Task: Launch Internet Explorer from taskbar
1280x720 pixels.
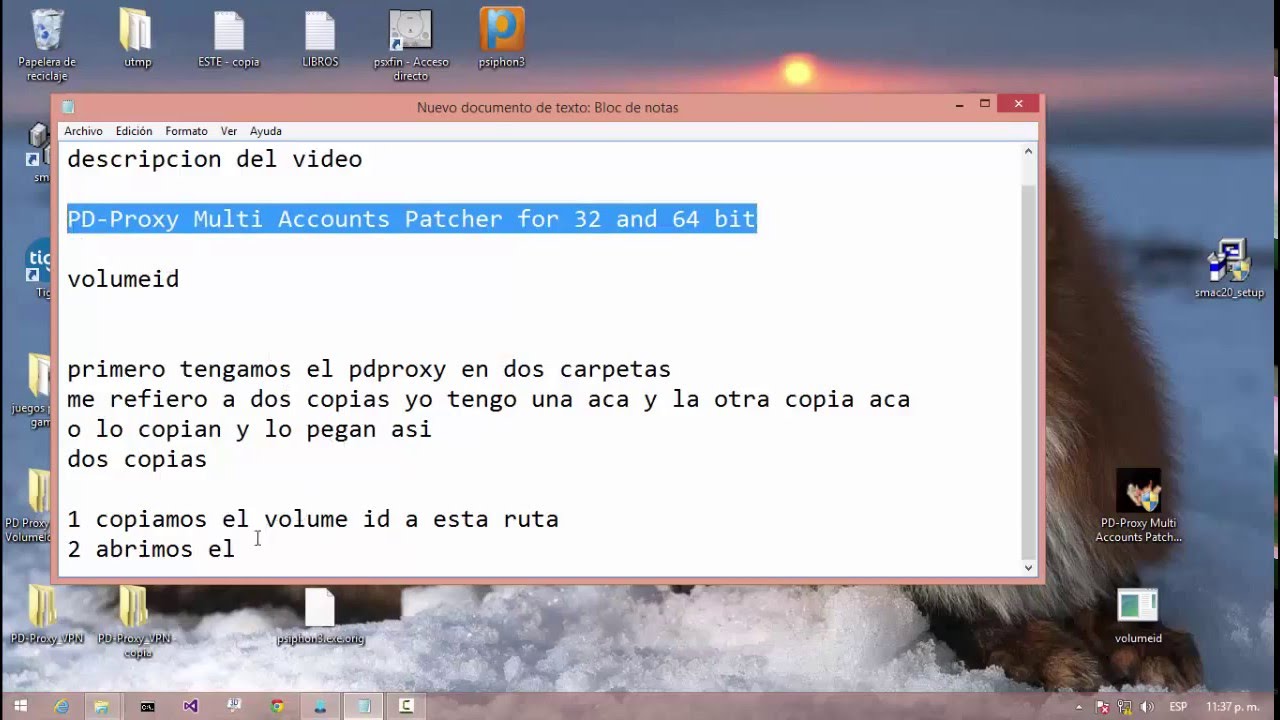Action: click(x=62, y=706)
